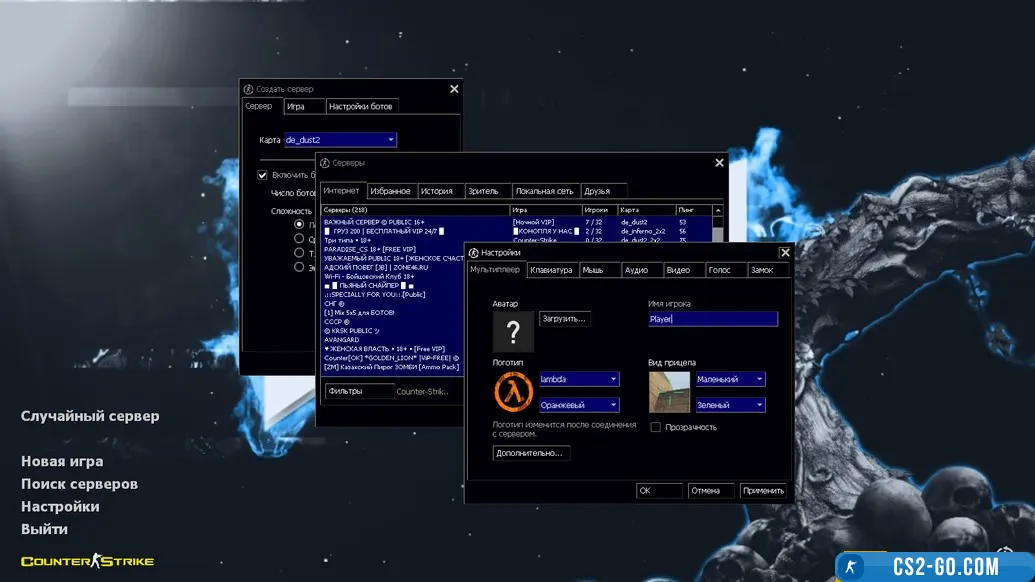Screen dimensions: 1035x582
Task: Uncheck the Включить ботов checkbox
Action: [x=263, y=175]
